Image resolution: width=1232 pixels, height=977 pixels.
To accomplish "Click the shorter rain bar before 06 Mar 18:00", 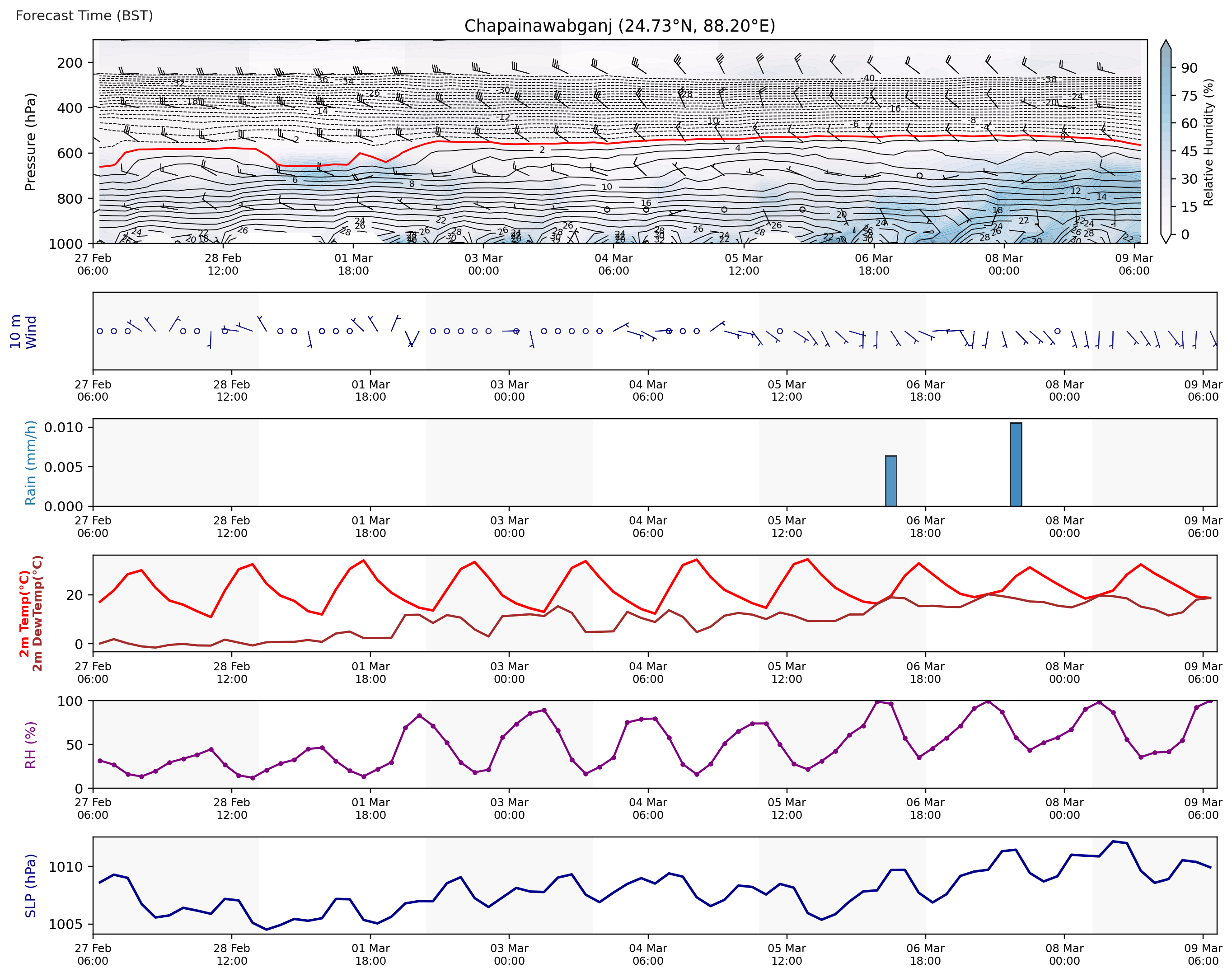I will pos(891,481).
